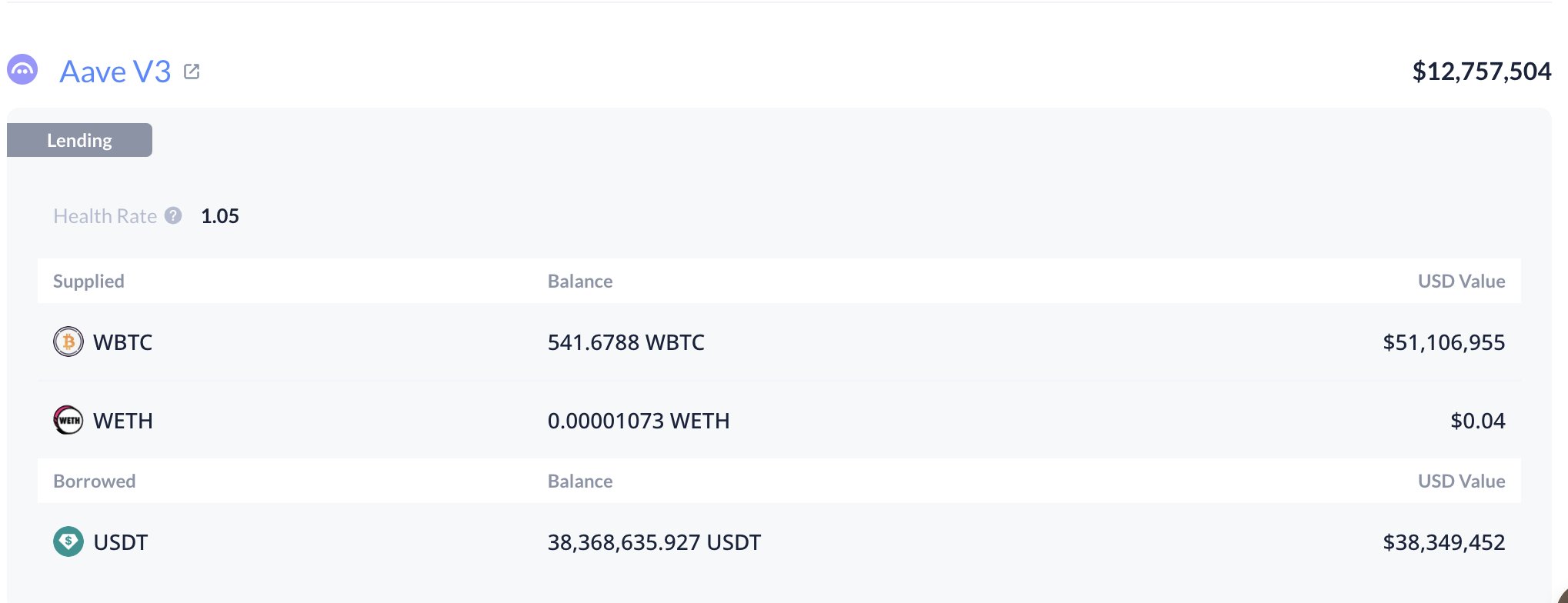
Task: Click the Supplied column header
Action: [x=88, y=282]
